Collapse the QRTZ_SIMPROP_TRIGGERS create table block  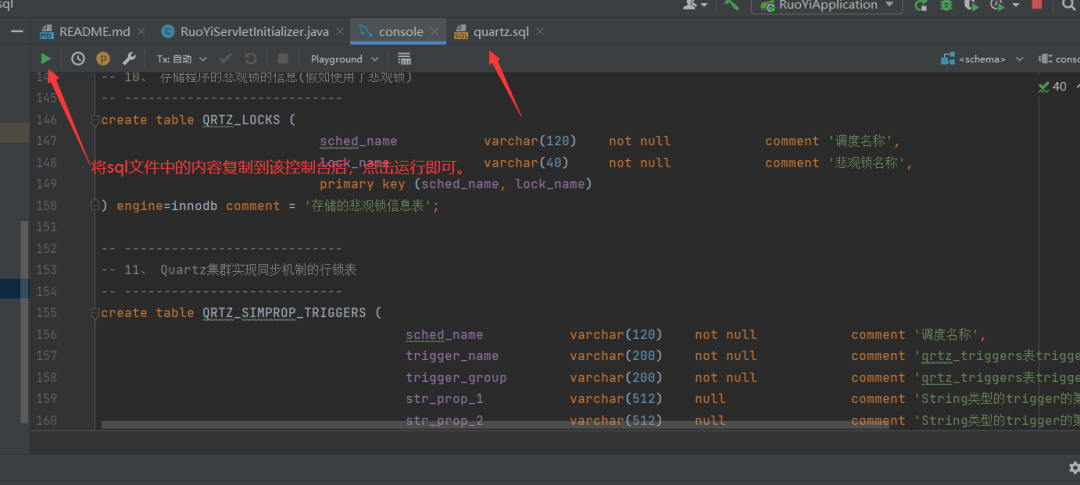point(95,313)
